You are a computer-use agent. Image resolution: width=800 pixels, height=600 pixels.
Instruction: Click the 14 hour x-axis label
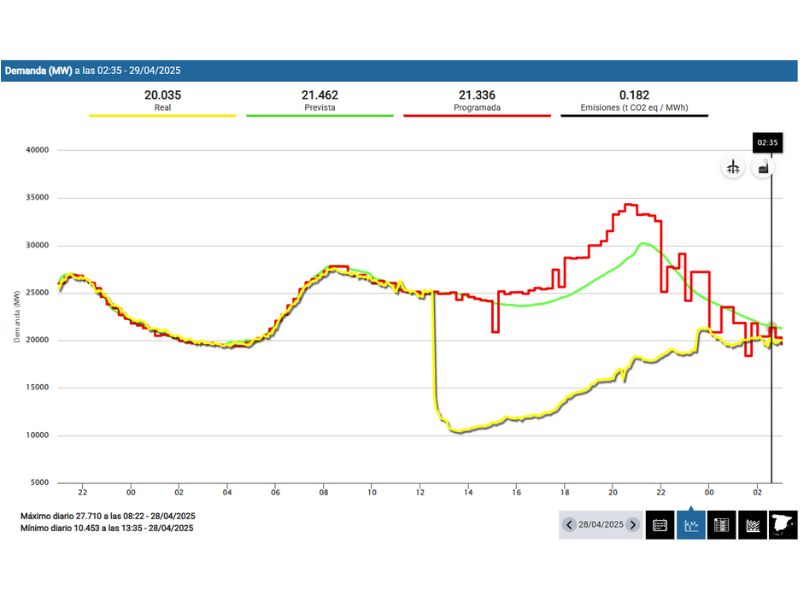[x=468, y=492]
